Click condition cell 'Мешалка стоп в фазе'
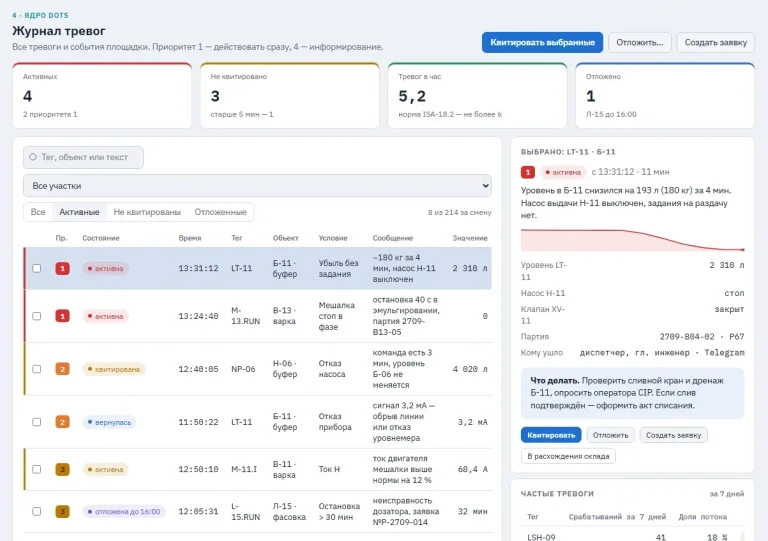This screenshot has height=541, width=768. coord(336,316)
